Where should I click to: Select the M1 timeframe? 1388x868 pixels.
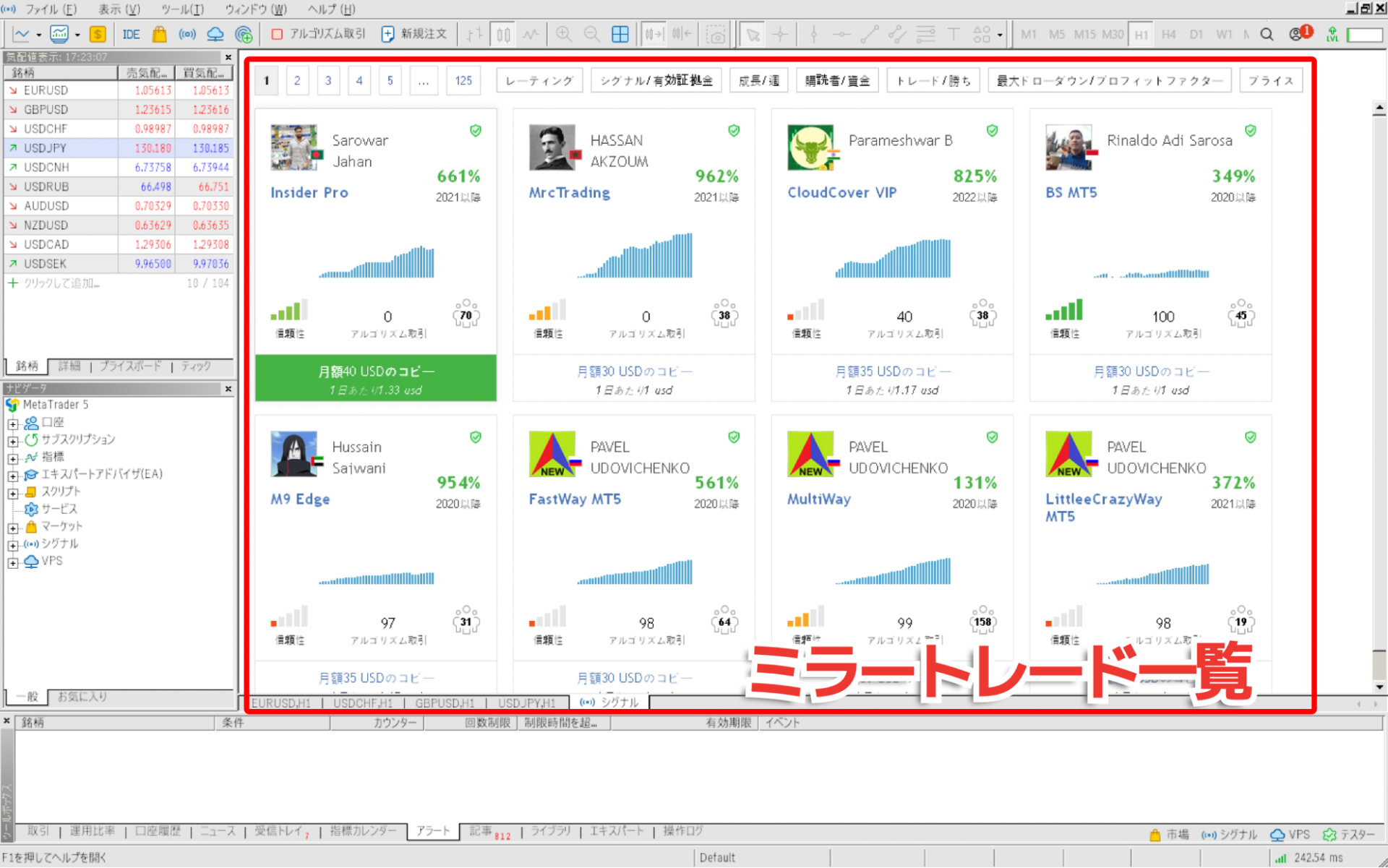pyautogui.click(x=1029, y=34)
